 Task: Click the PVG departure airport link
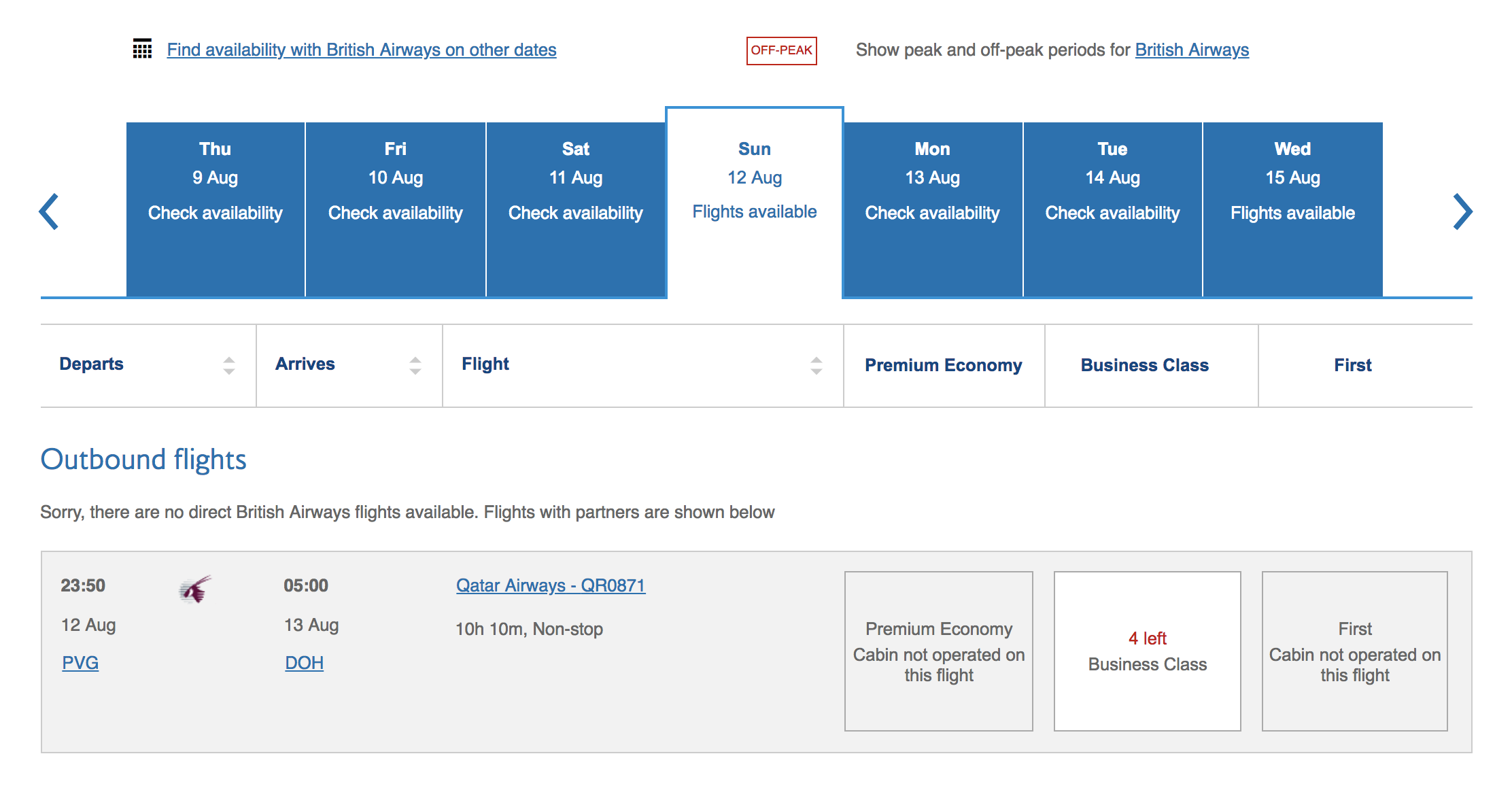pos(80,663)
